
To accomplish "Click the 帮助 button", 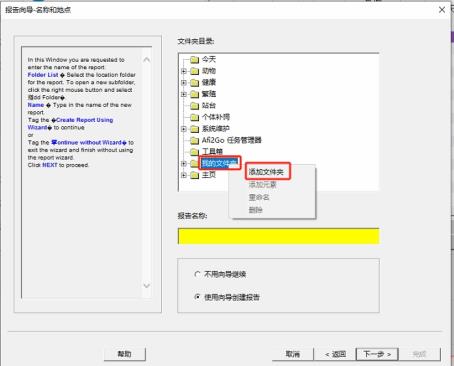I will click(x=125, y=354).
